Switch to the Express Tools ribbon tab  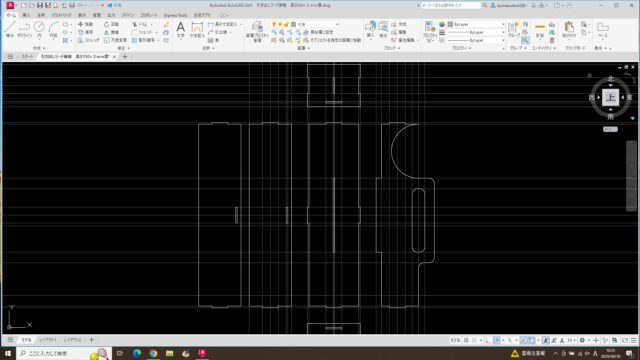(x=175, y=15)
